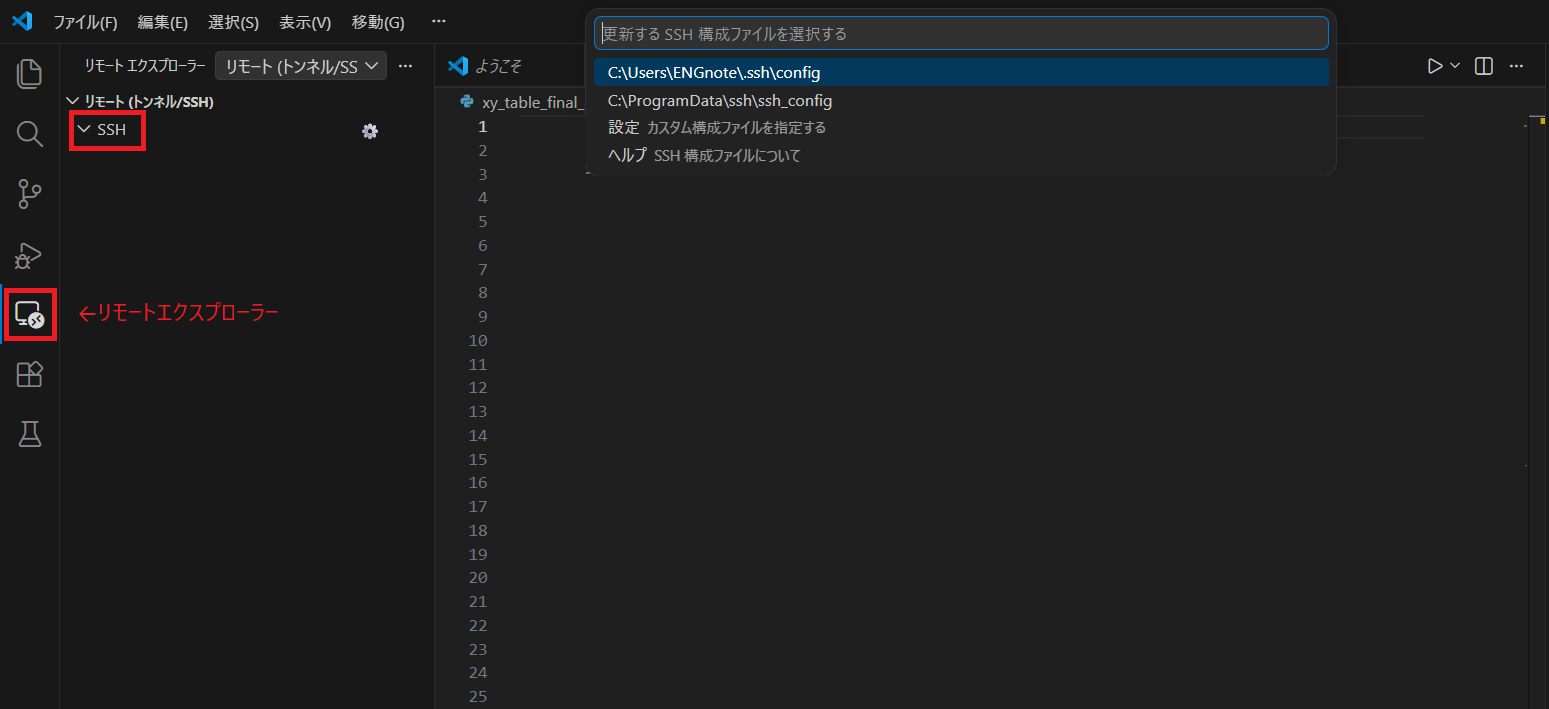
Task: Open the Explorer view in activity bar
Action: [30, 73]
